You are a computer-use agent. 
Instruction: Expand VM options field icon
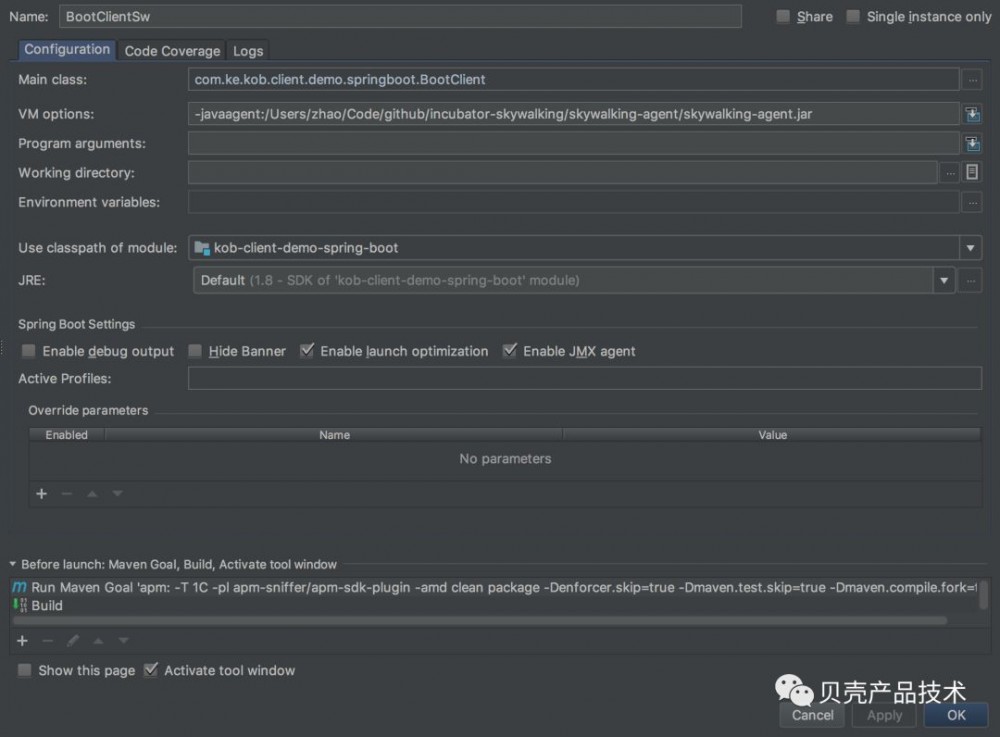(972, 114)
